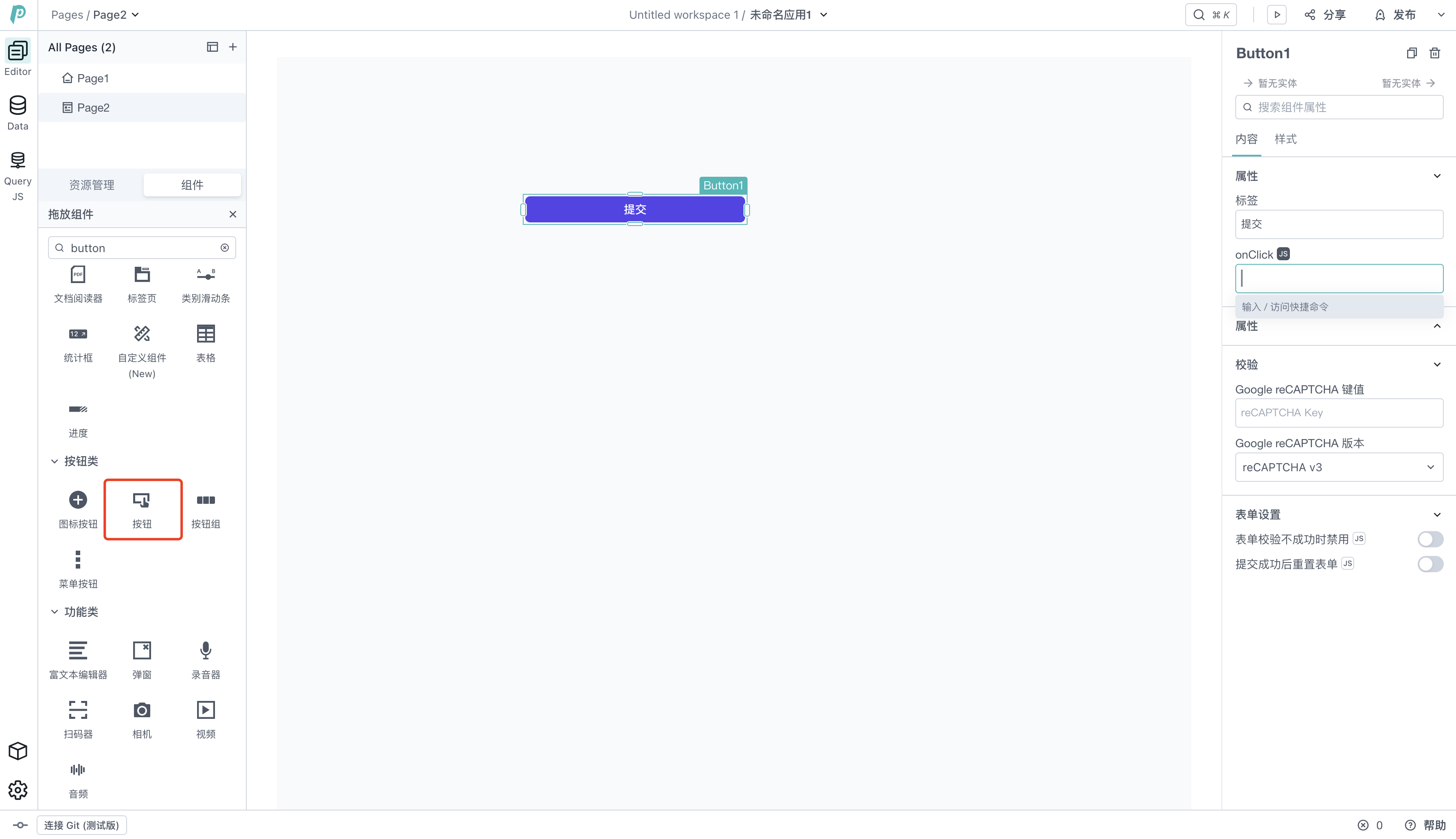The width and height of the screenshot is (1456, 839).
Task: Select the 菜单按钮 widget
Action: (x=78, y=569)
